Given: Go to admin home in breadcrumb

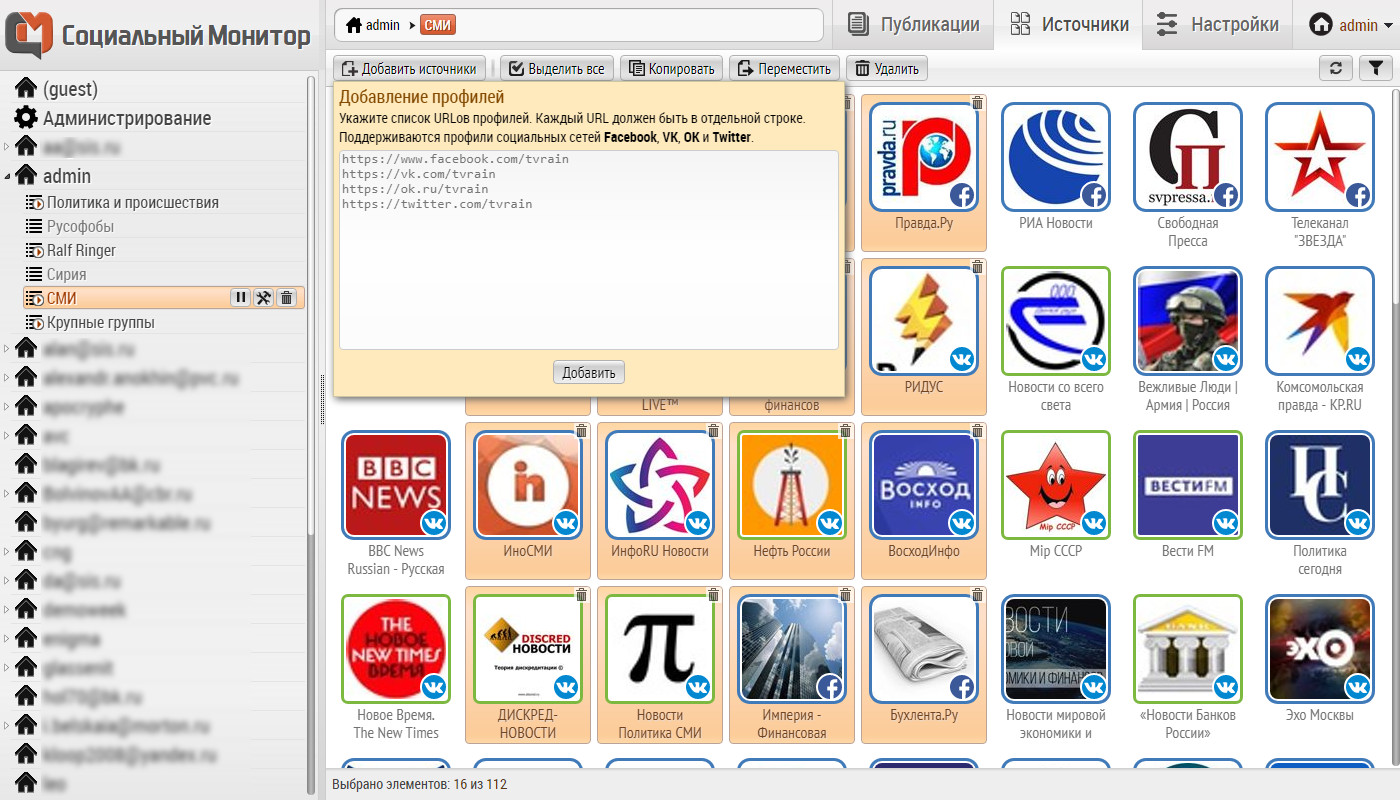Looking at the screenshot, I should pos(372,25).
